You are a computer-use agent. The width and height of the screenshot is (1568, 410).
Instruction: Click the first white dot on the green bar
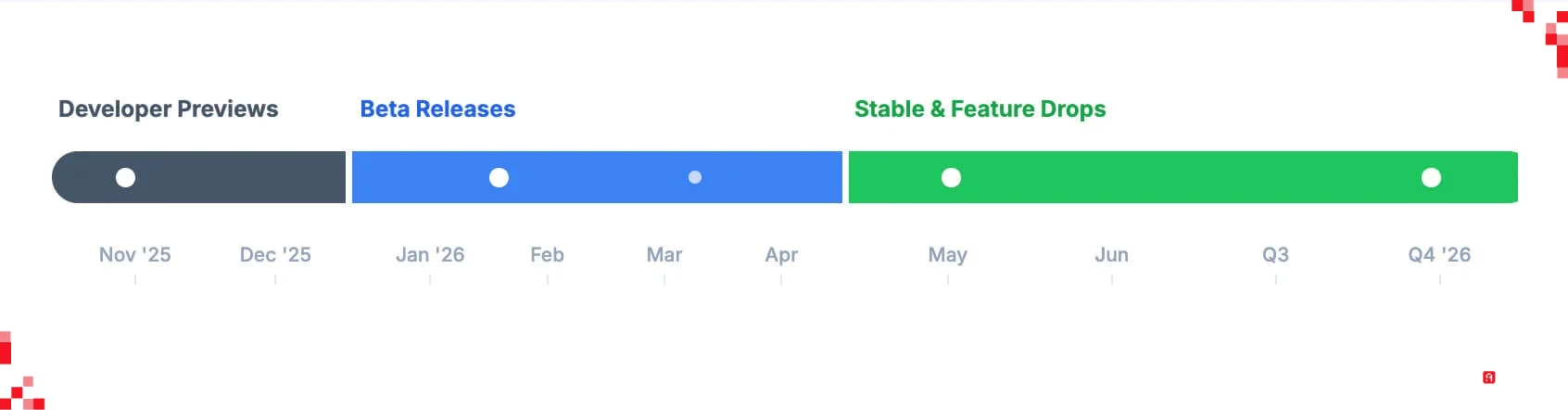(x=951, y=177)
